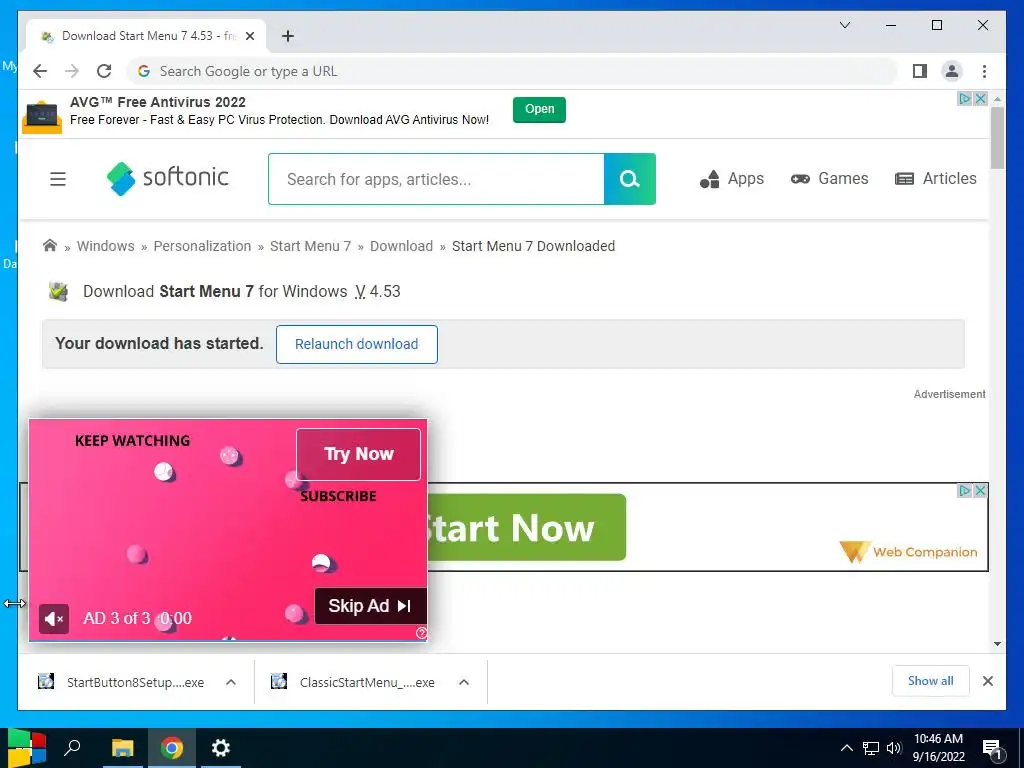The width and height of the screenshot is (1024, 768).
Task: Click the video ad info question icon
Action: pyautogui.click(x=421, y=633)
